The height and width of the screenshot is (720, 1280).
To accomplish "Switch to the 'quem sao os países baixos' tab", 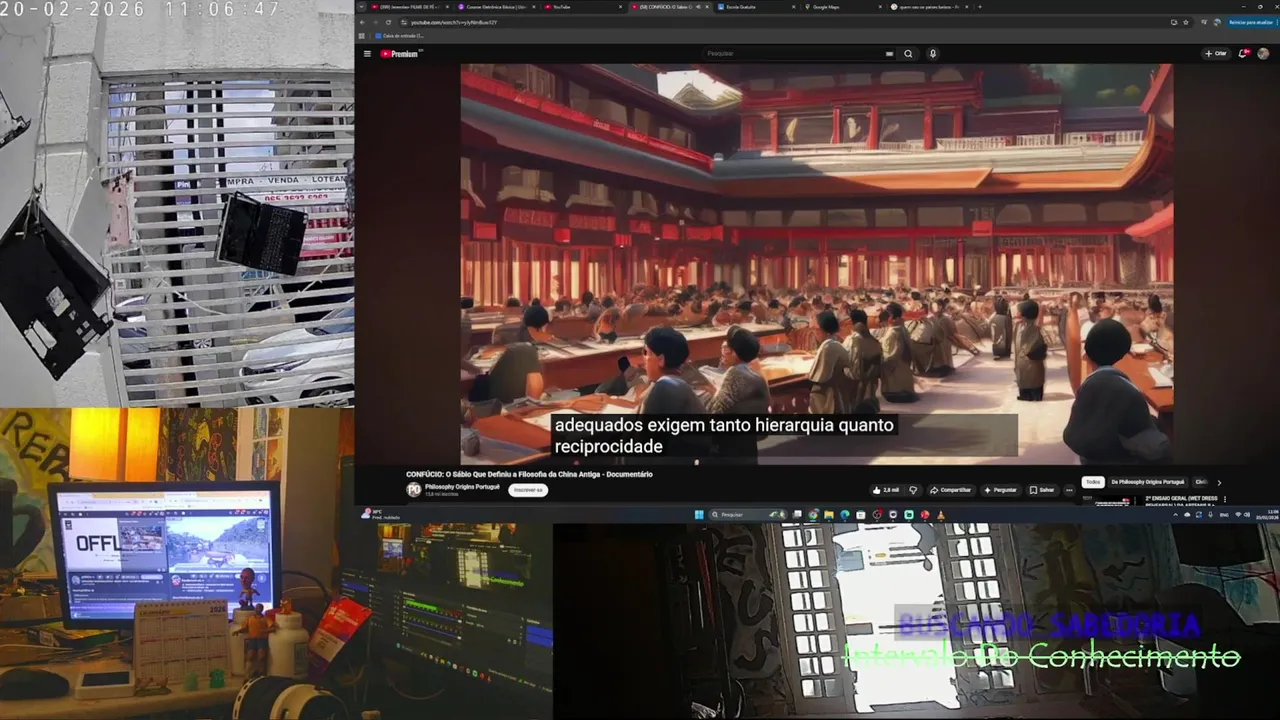I will [928, 7].
